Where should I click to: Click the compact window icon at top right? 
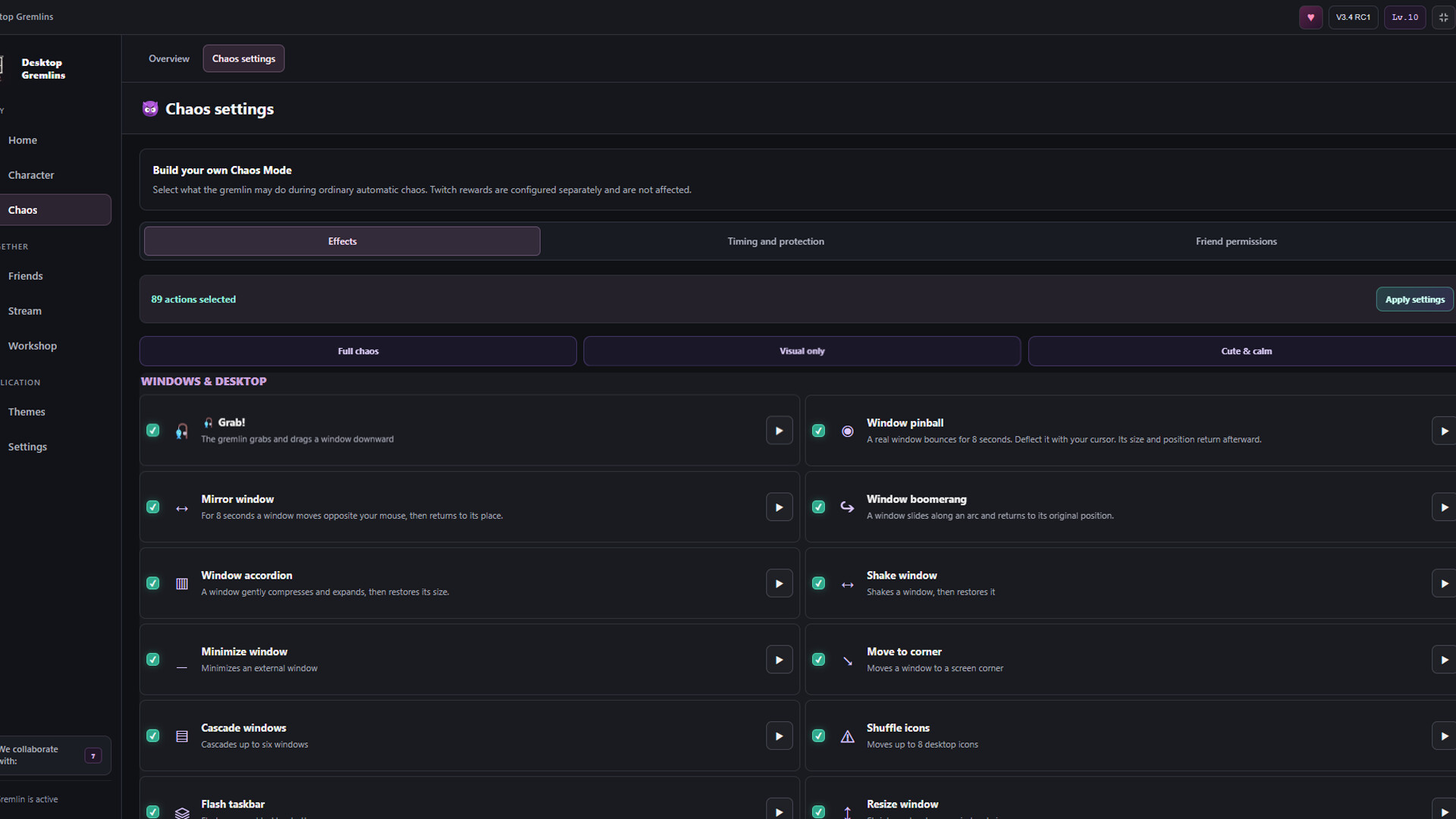pos(1443,17)
